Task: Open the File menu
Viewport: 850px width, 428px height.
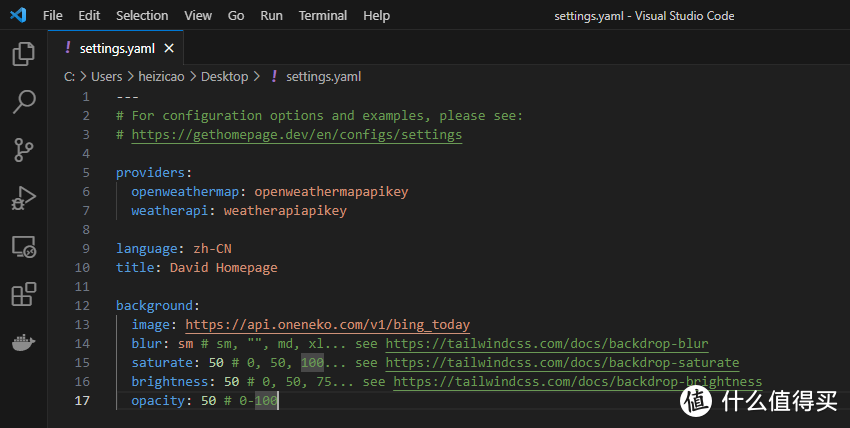Action: click(x=53, y=16)
